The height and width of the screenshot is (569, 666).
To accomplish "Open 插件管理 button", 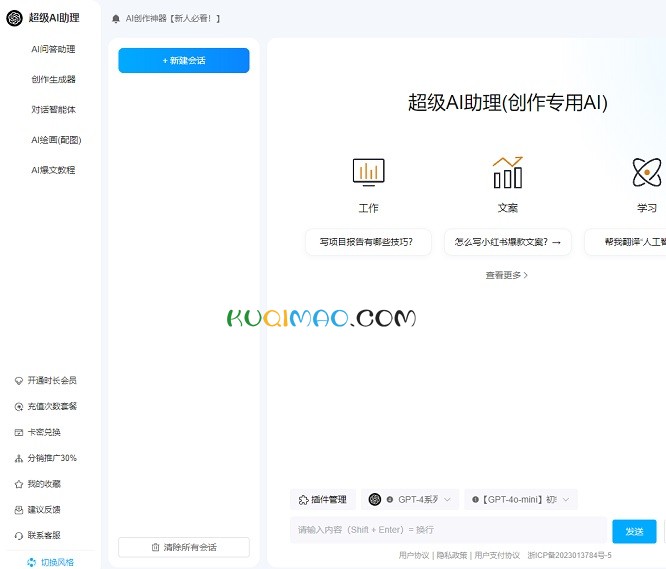I will point(323,500).
